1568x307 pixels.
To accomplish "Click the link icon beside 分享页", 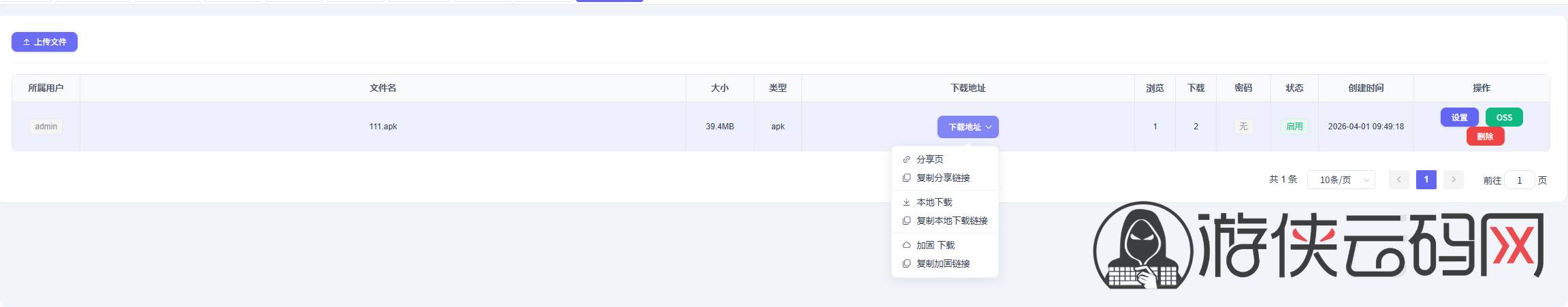I will 906,159.
